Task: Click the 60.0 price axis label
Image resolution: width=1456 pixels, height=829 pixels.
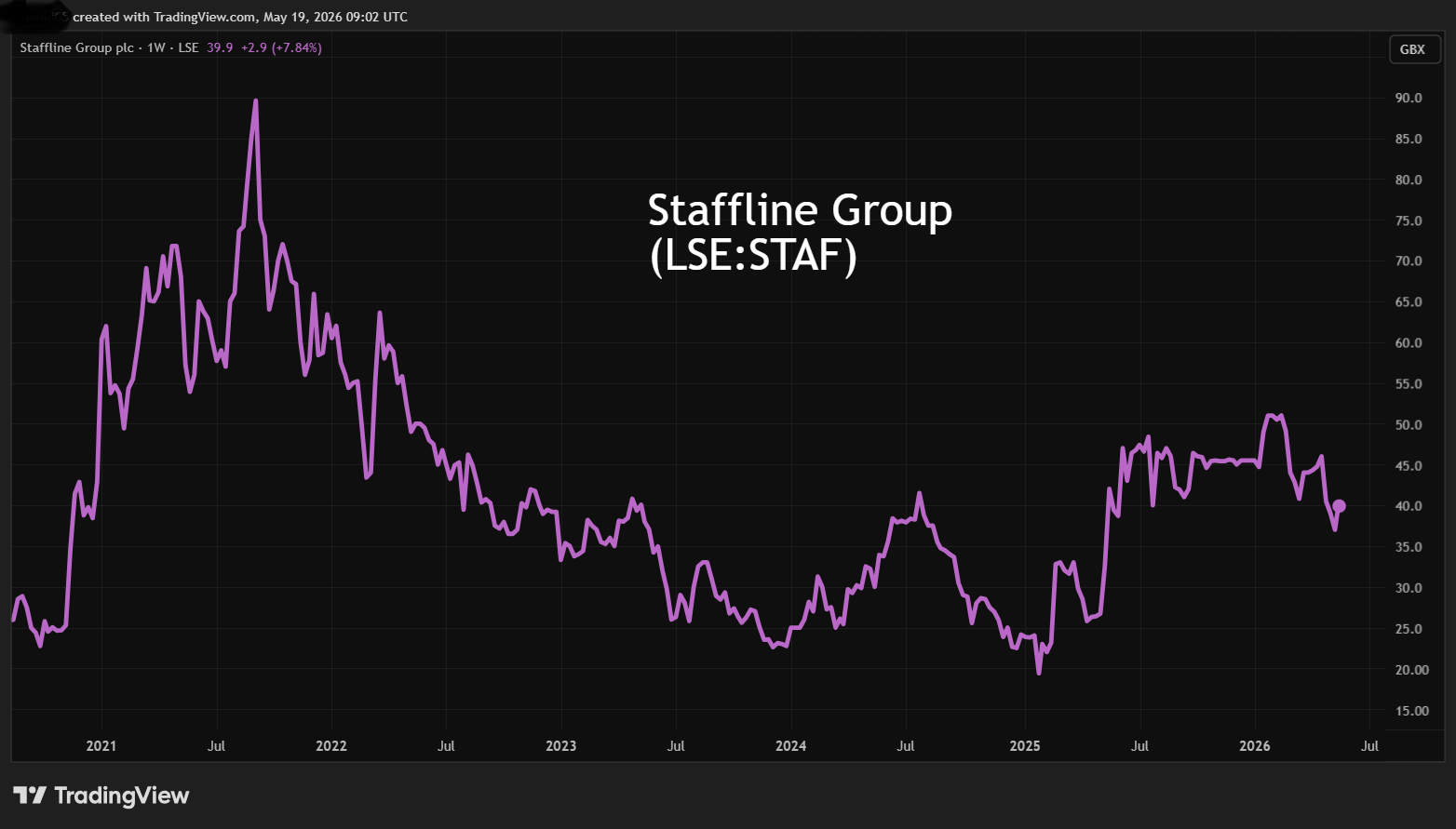Action: [1409, 342]
